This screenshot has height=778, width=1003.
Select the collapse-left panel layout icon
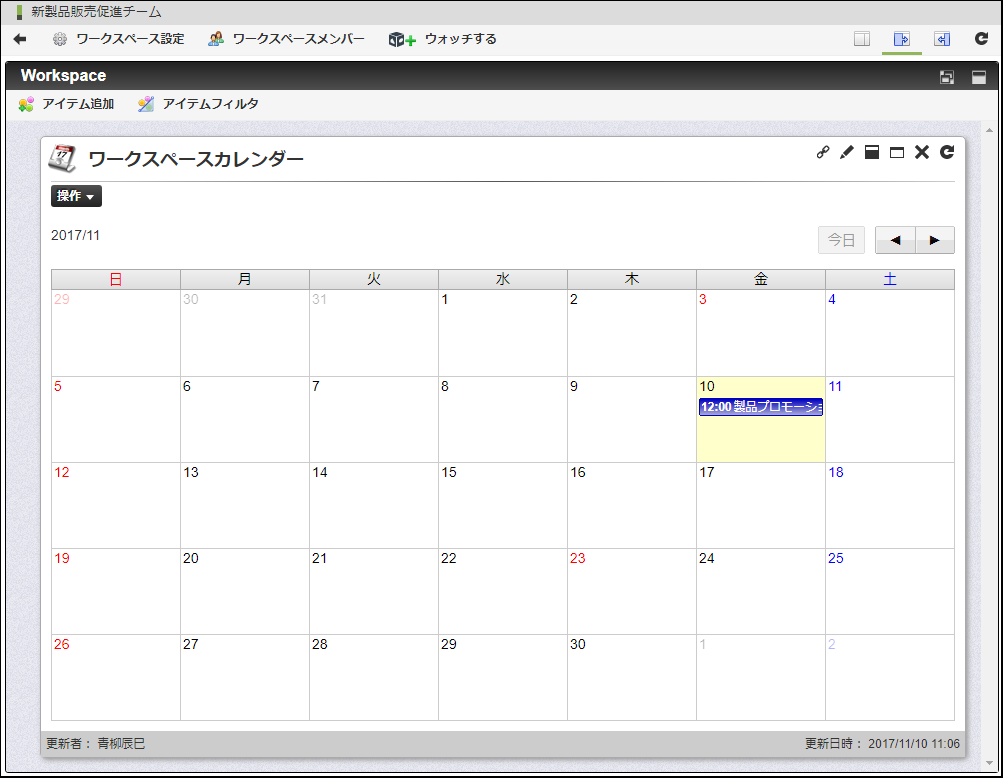[x=942, y=39]
